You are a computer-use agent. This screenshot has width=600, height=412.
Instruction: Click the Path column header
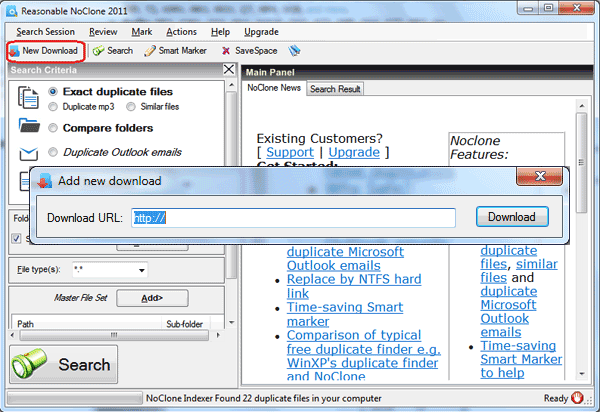[86, 324]
